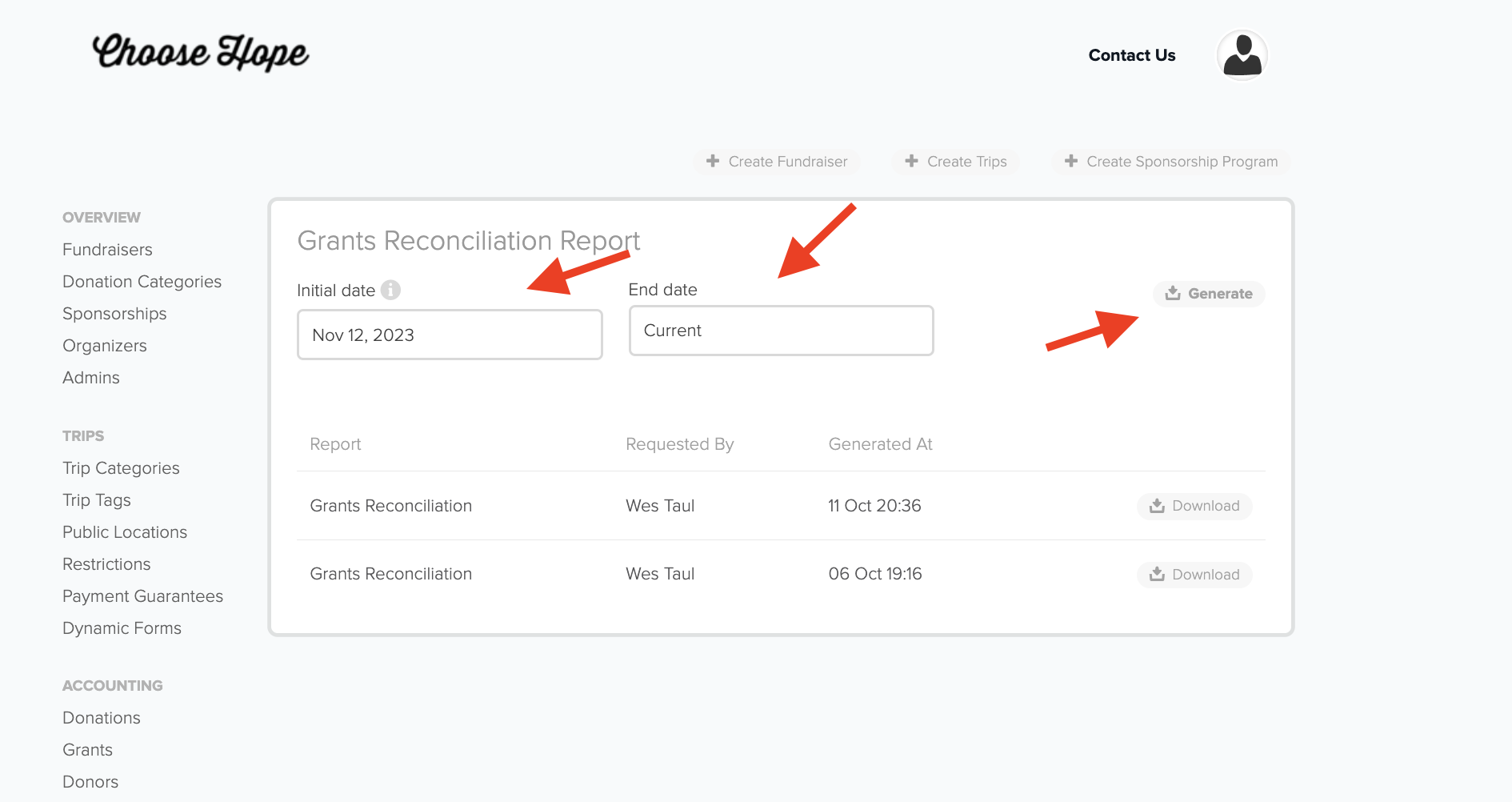Open Dynamic Forms page
Viewport: 1512px width, 802px height.
122,628
